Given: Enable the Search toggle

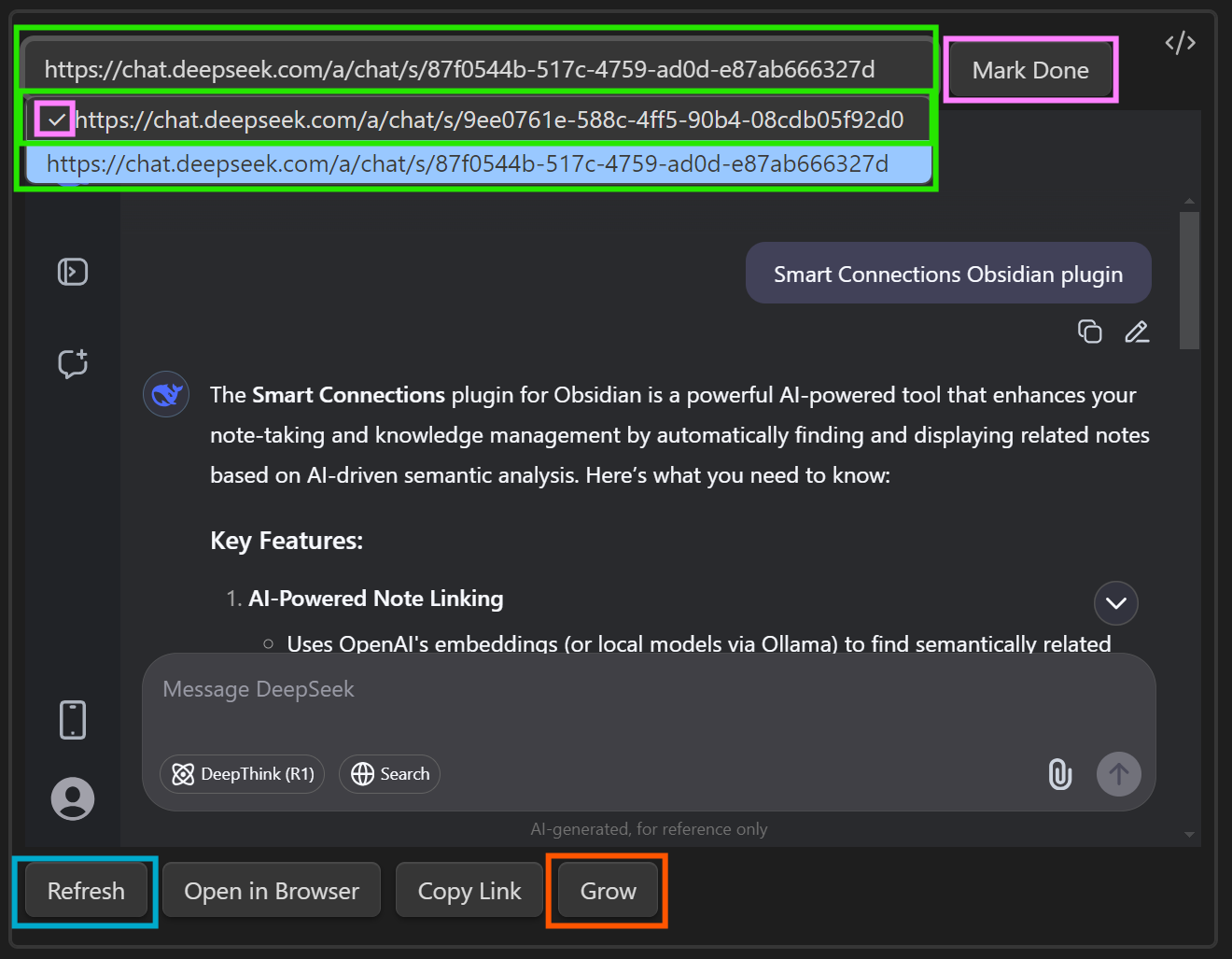Looking at the screenshot, I should (390, 774).
